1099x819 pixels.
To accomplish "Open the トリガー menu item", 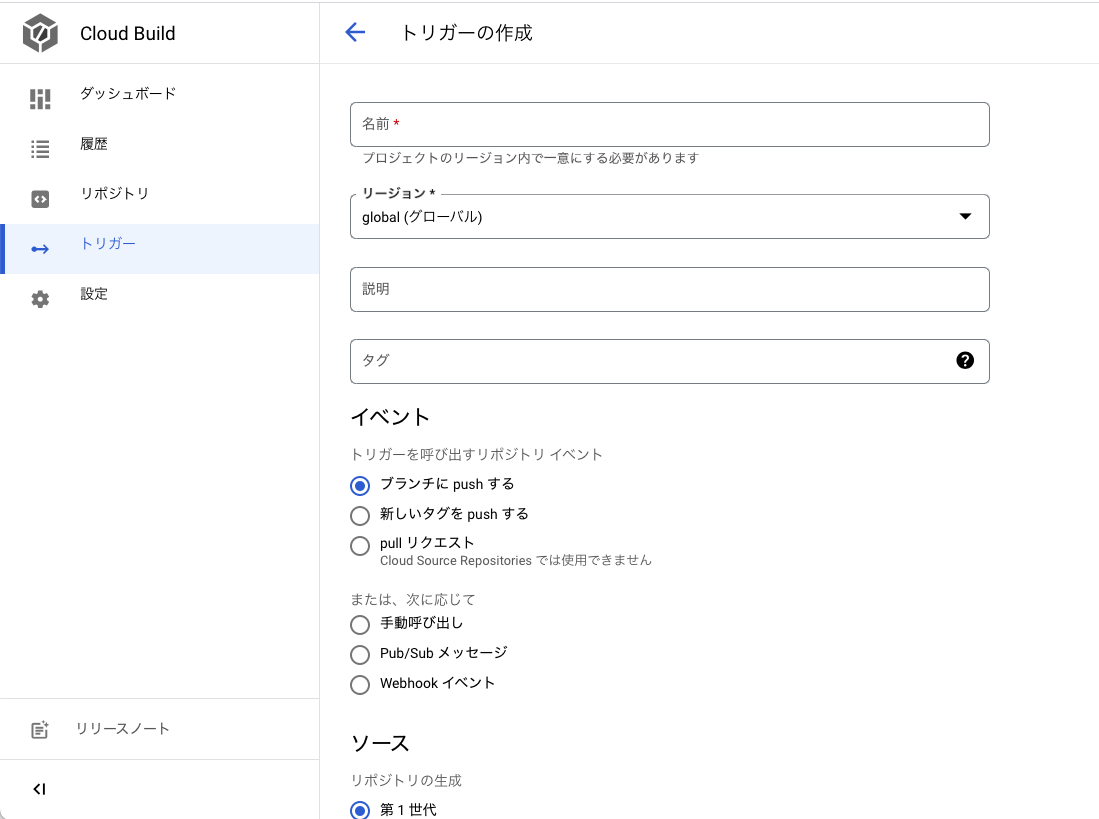I will coord(108,244).
